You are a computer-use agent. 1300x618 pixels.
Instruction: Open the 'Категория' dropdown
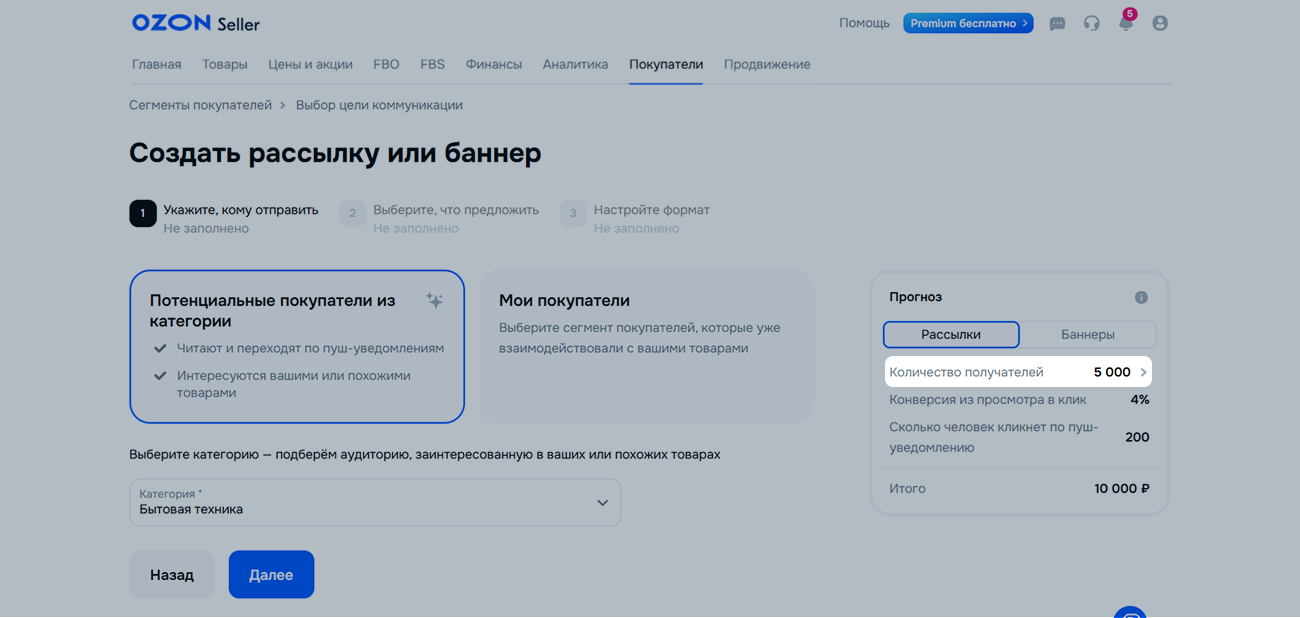point(375,502)
